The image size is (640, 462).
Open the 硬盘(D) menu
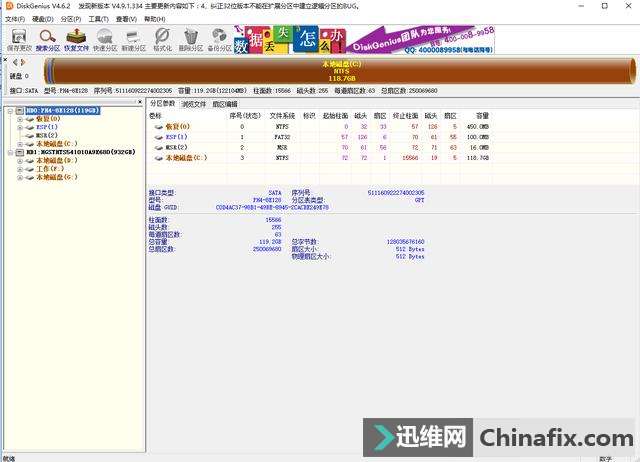coord(43,19)
